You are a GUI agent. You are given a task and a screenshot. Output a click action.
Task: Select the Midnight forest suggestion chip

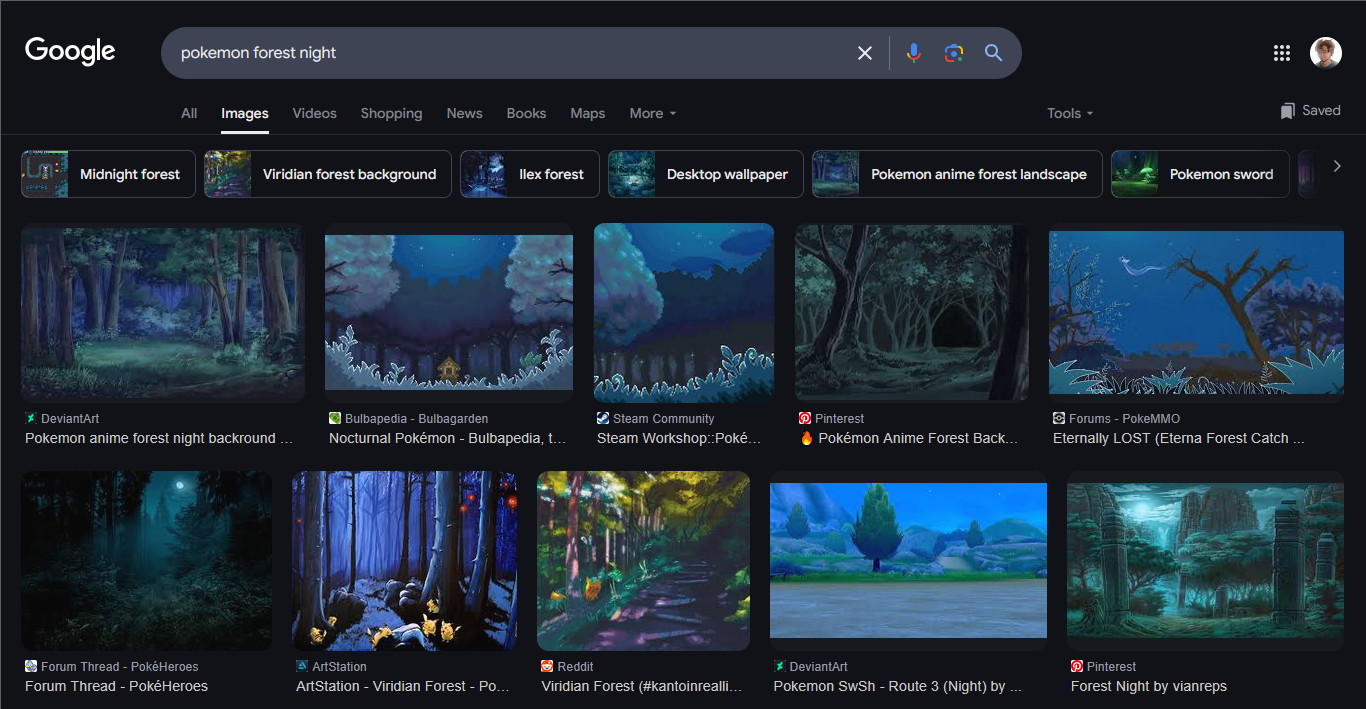[108, 174]
